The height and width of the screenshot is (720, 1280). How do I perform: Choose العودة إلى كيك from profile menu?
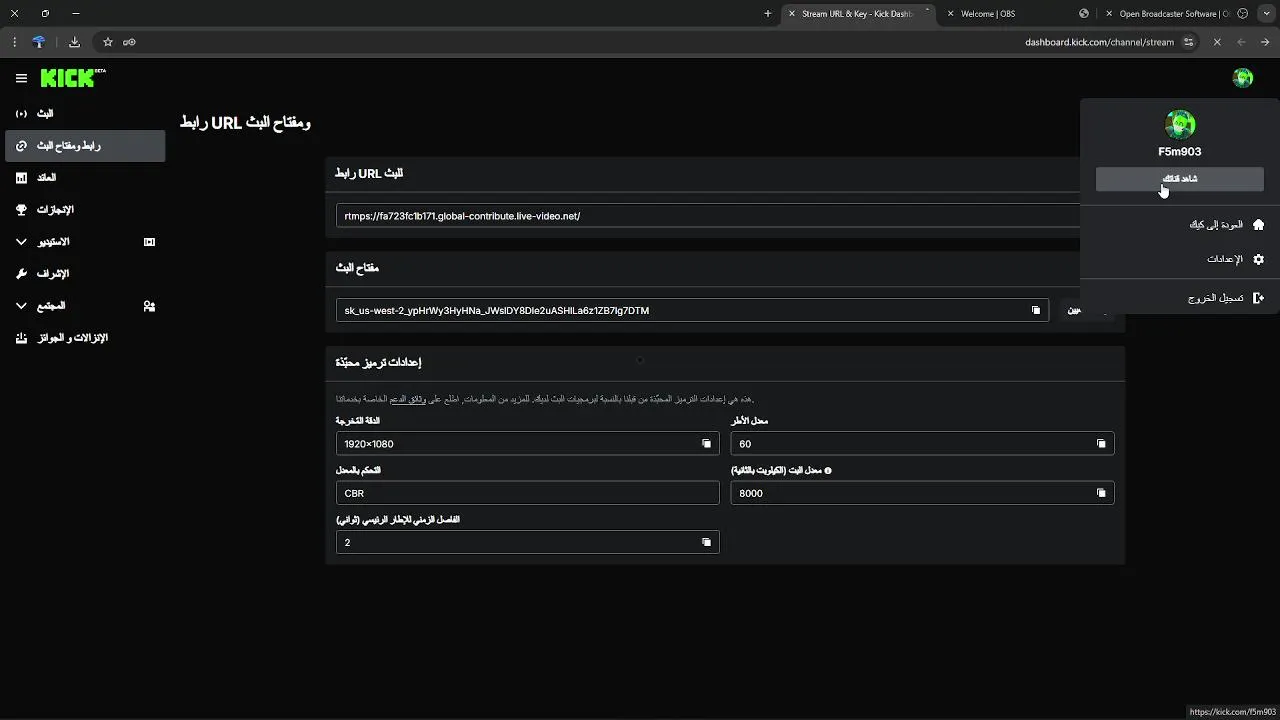click(x=1180, y=225)
